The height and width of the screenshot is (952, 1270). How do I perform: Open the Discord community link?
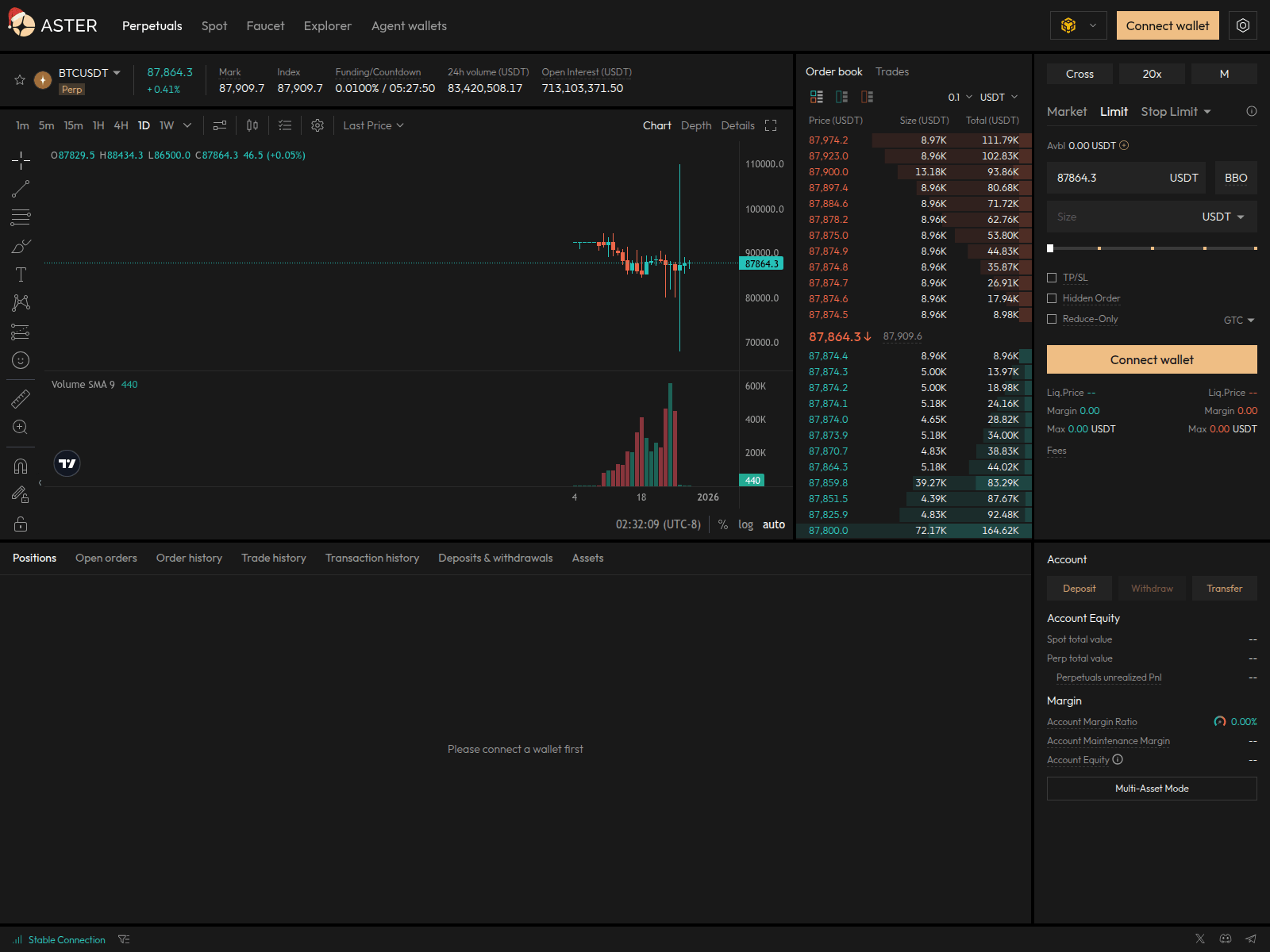[x=1226, y=939]
